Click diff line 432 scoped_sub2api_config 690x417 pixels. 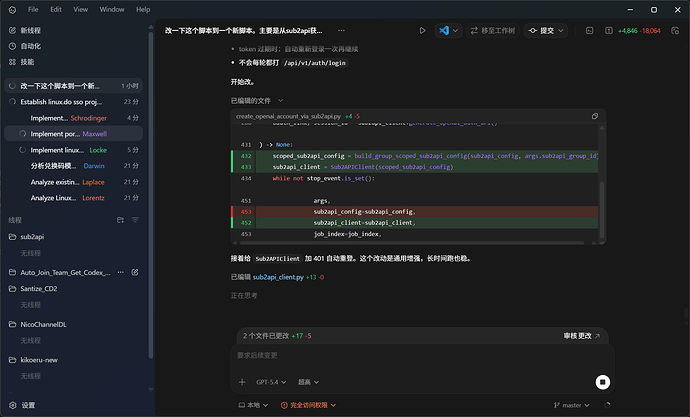(415, 156)
